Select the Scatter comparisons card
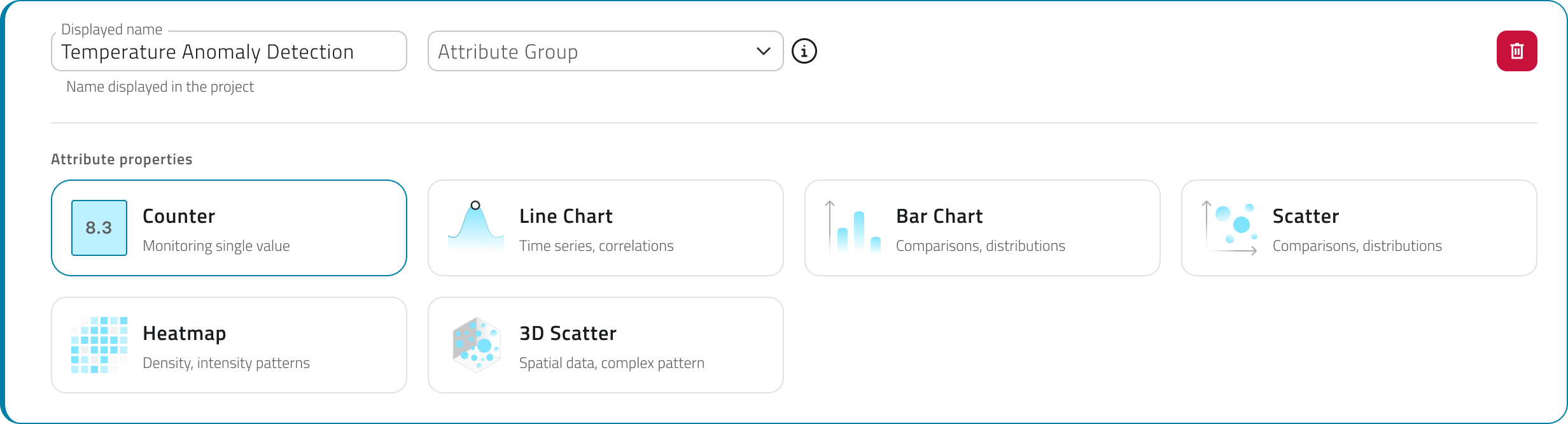 click(x=1359, y=227)
